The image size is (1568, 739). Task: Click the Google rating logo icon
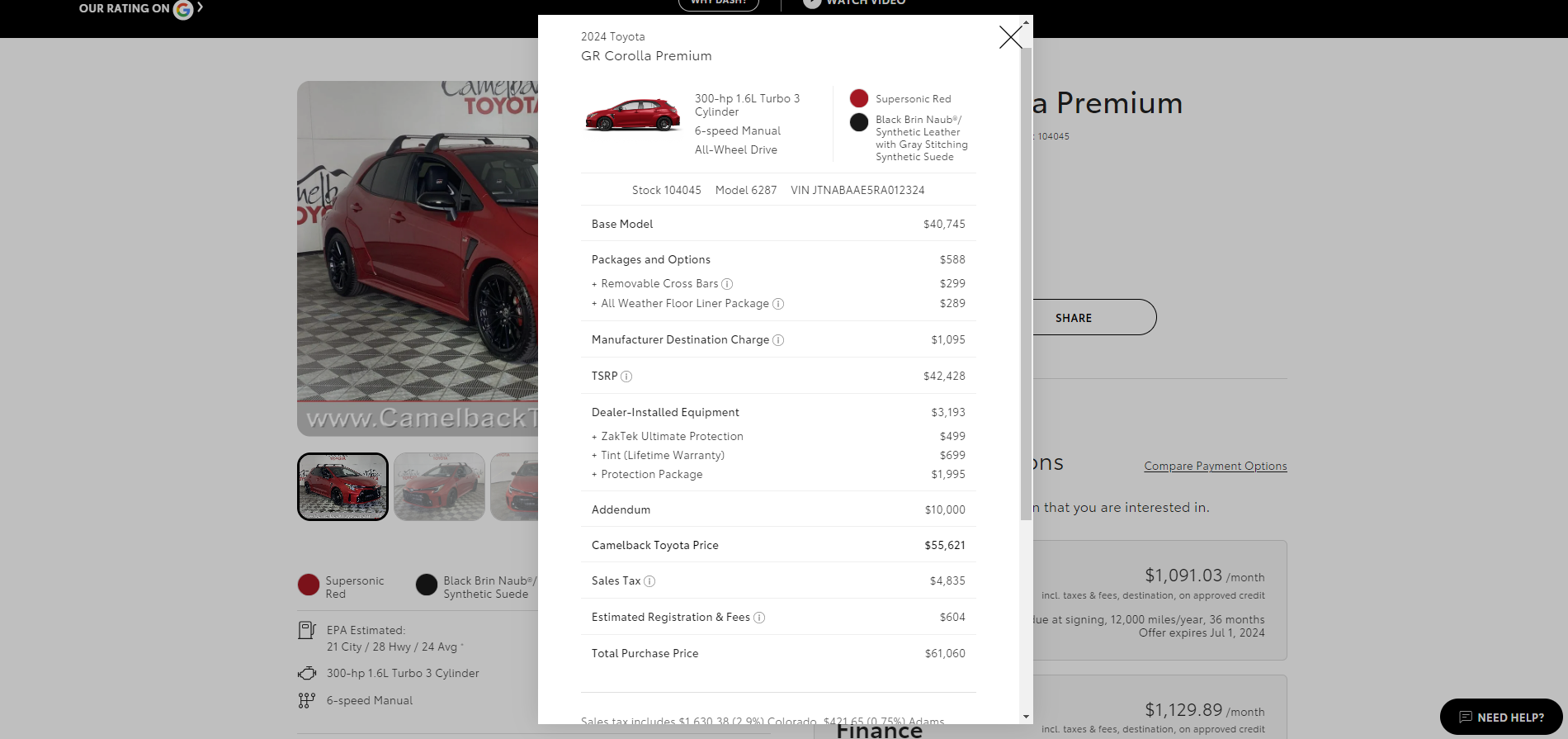pyautogui.click(x=182, y=9)
